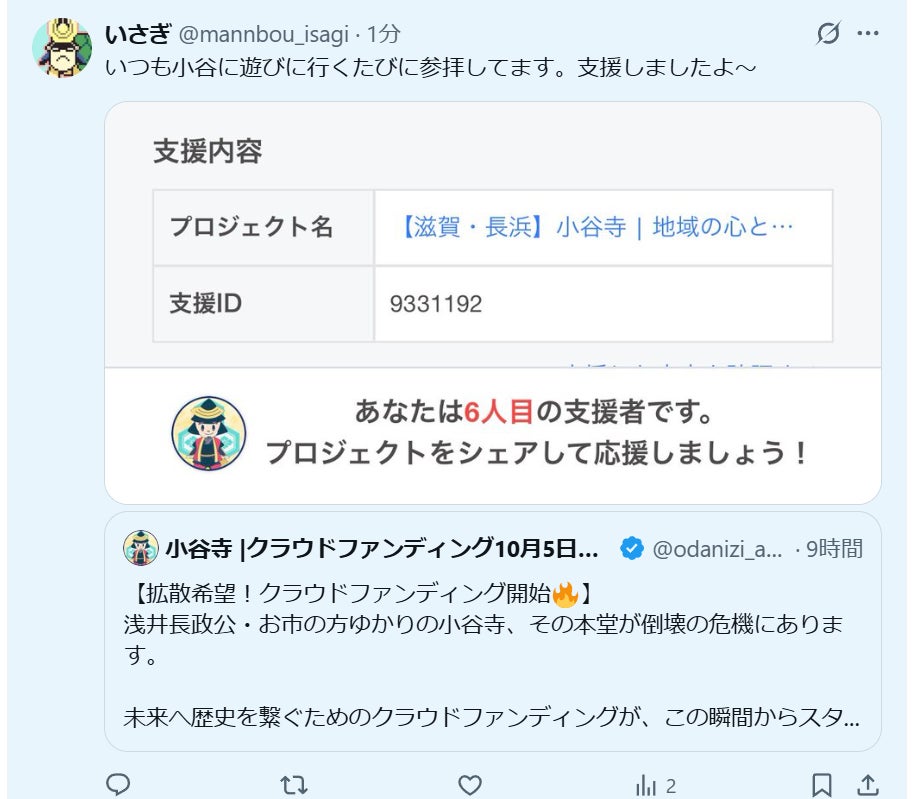Click the @mannbou_isagi handle

(263, 35)
